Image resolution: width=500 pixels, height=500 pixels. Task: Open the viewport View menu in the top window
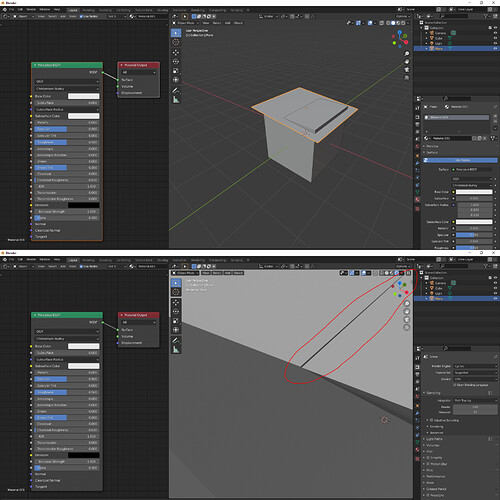(x=206, y=23)
